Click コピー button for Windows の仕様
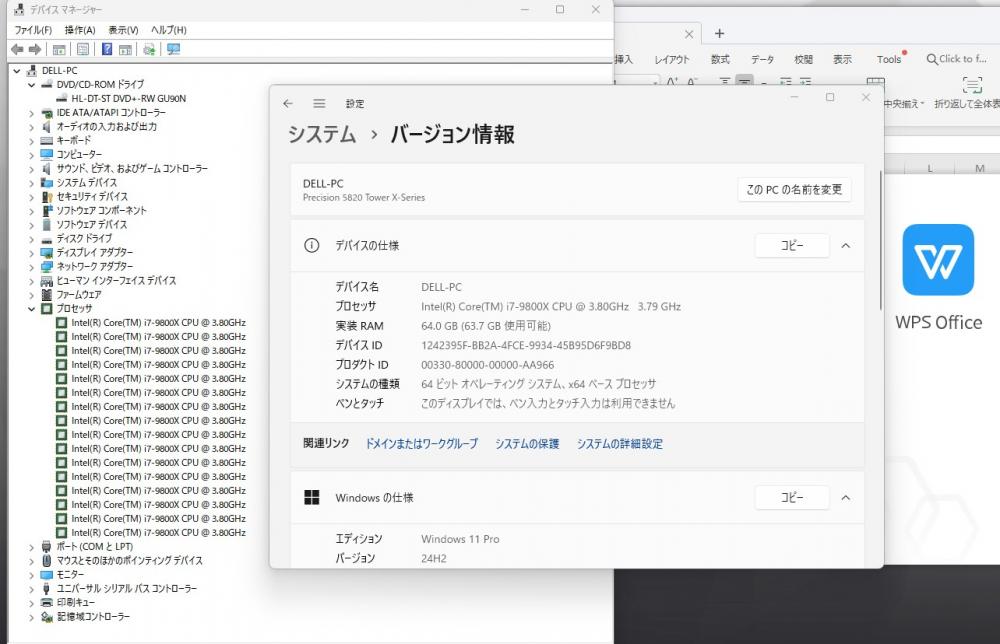Screen dimensions: 1000x644 [792, 497]
